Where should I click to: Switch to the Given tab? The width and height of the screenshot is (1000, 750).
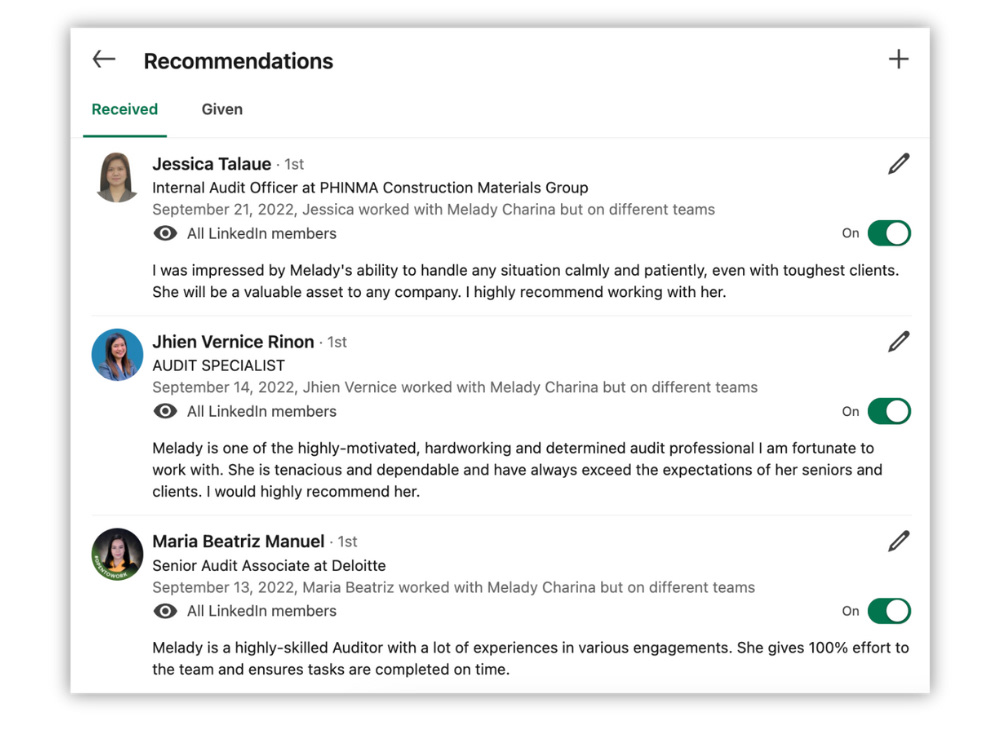click(222, 109)
